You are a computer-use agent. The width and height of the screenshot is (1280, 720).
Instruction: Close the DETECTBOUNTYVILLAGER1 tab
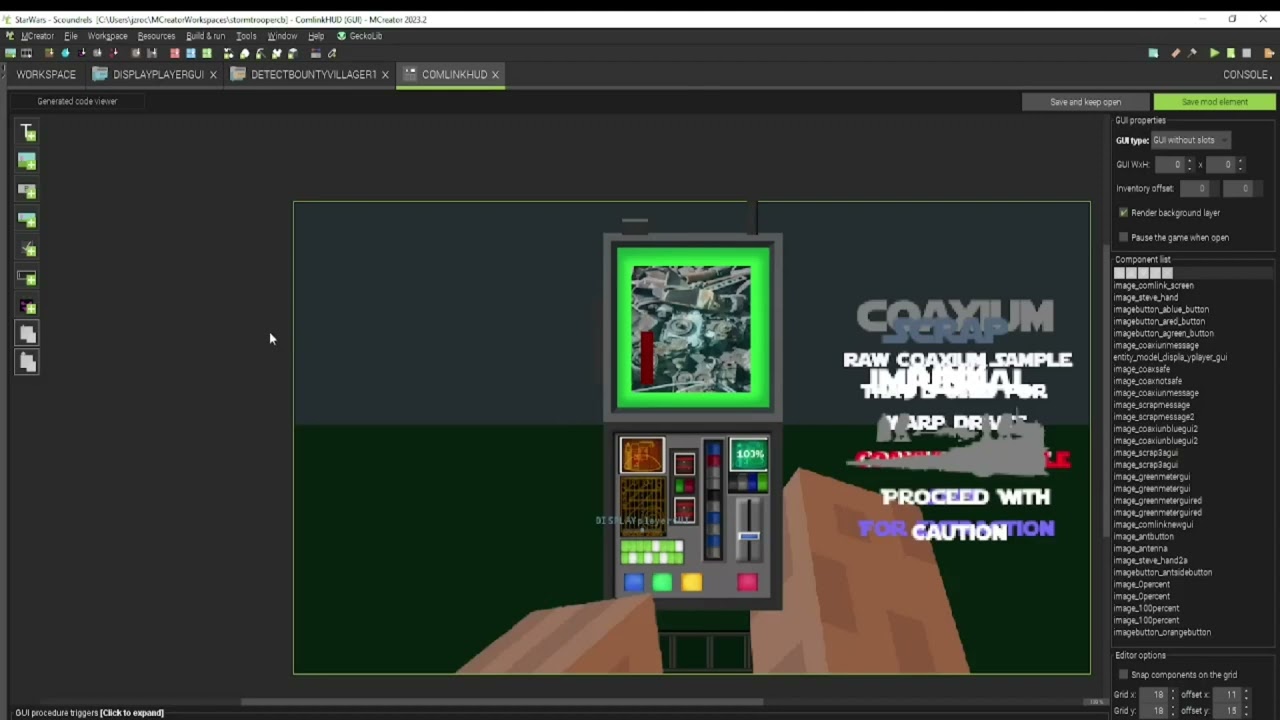pos(384,75)
